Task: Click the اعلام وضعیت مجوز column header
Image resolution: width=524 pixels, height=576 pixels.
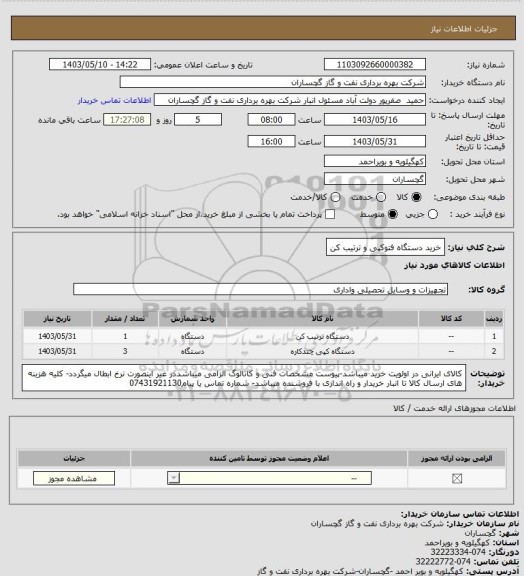Action: coord(269,458)
